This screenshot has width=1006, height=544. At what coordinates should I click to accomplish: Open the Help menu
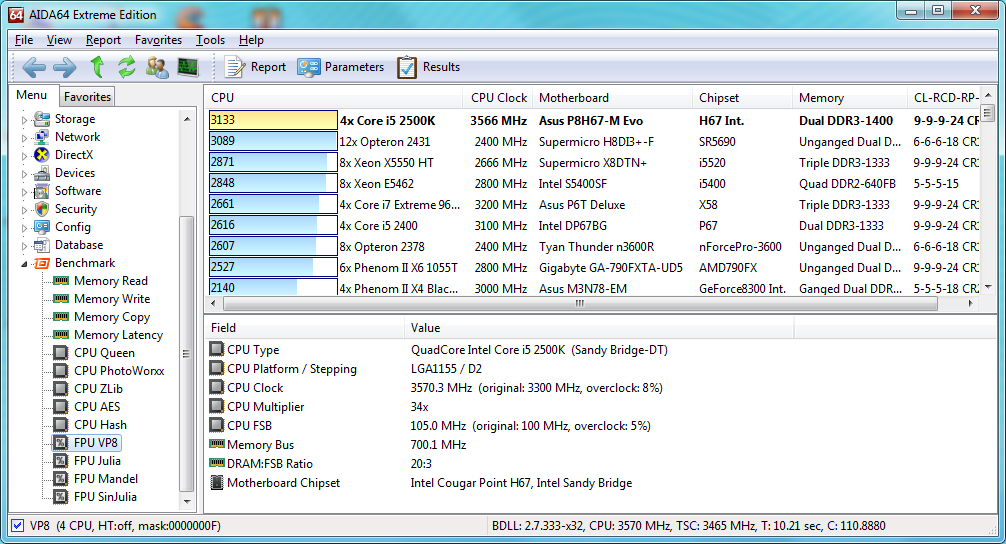click(252, 40)
